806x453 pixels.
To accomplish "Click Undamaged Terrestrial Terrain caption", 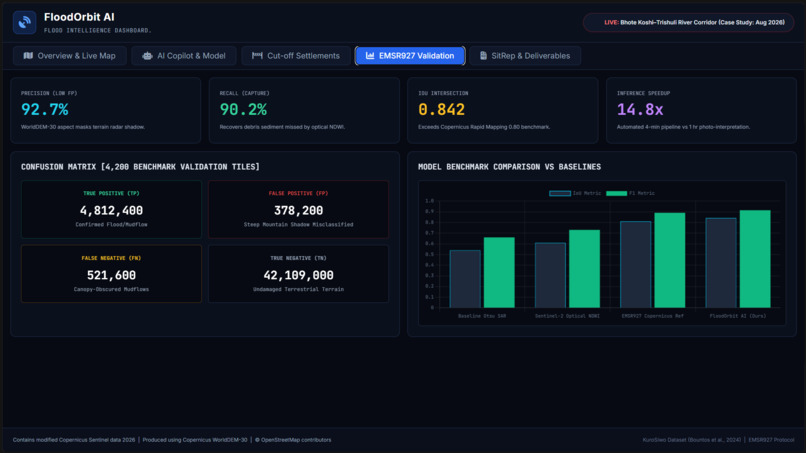I will point(298,289).
